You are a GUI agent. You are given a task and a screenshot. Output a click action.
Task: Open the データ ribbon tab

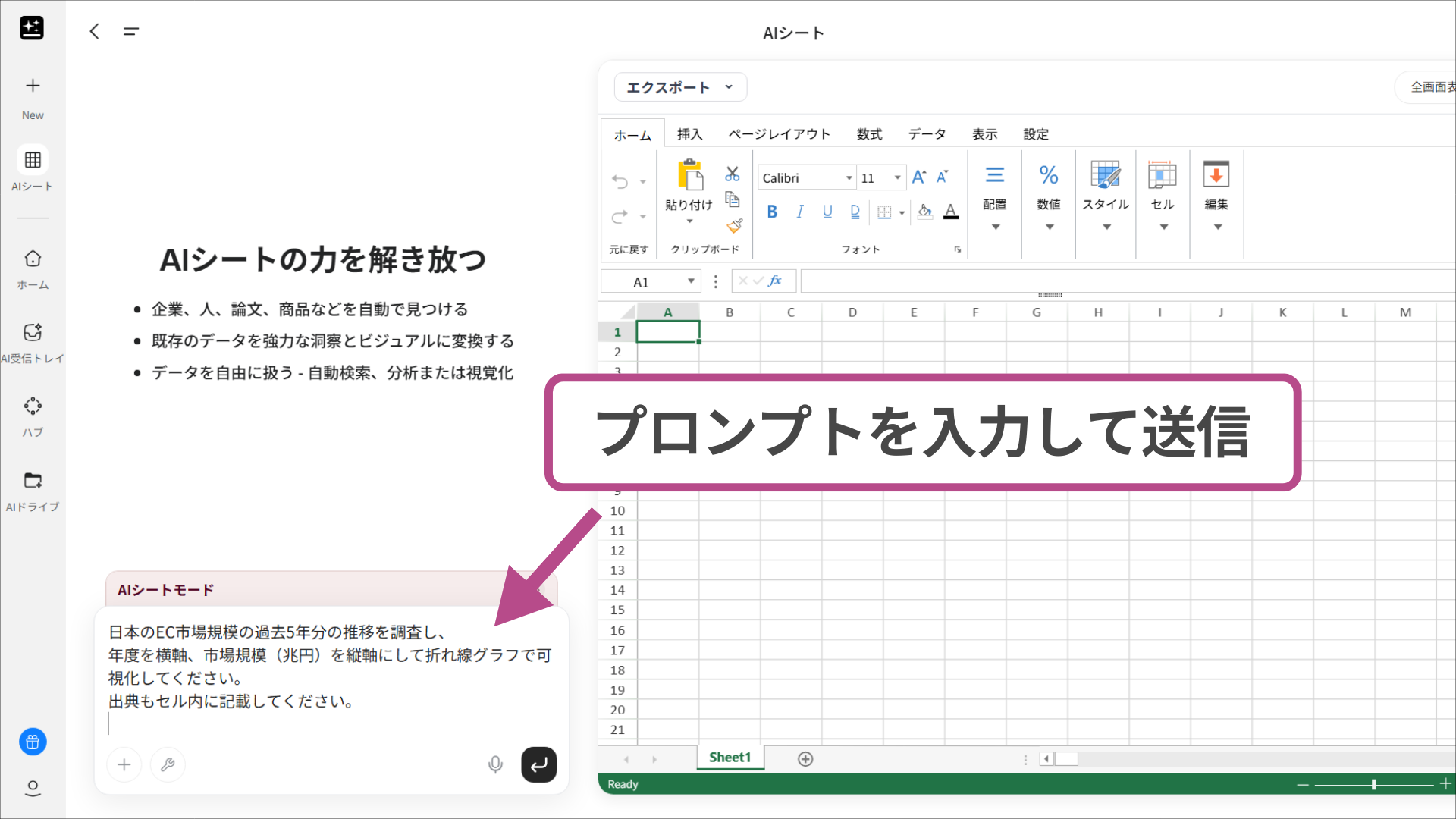point(926,133)
